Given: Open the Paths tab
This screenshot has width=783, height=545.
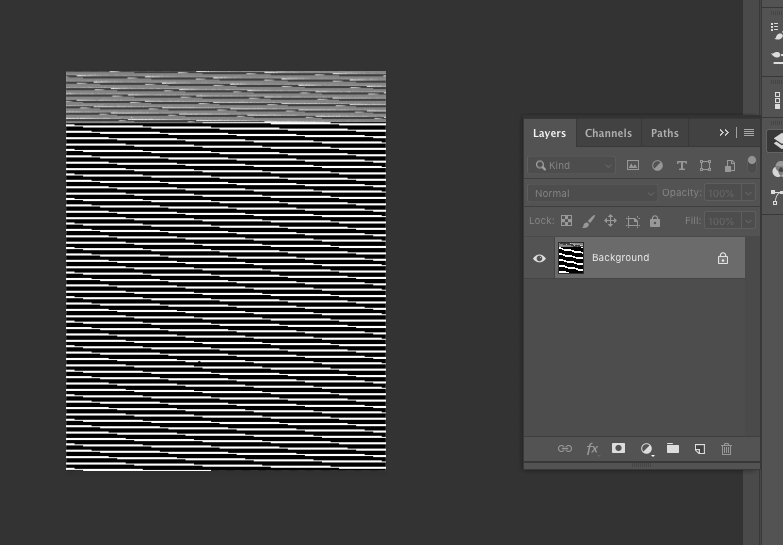Looking at the screenshot, I should (665, 133).
